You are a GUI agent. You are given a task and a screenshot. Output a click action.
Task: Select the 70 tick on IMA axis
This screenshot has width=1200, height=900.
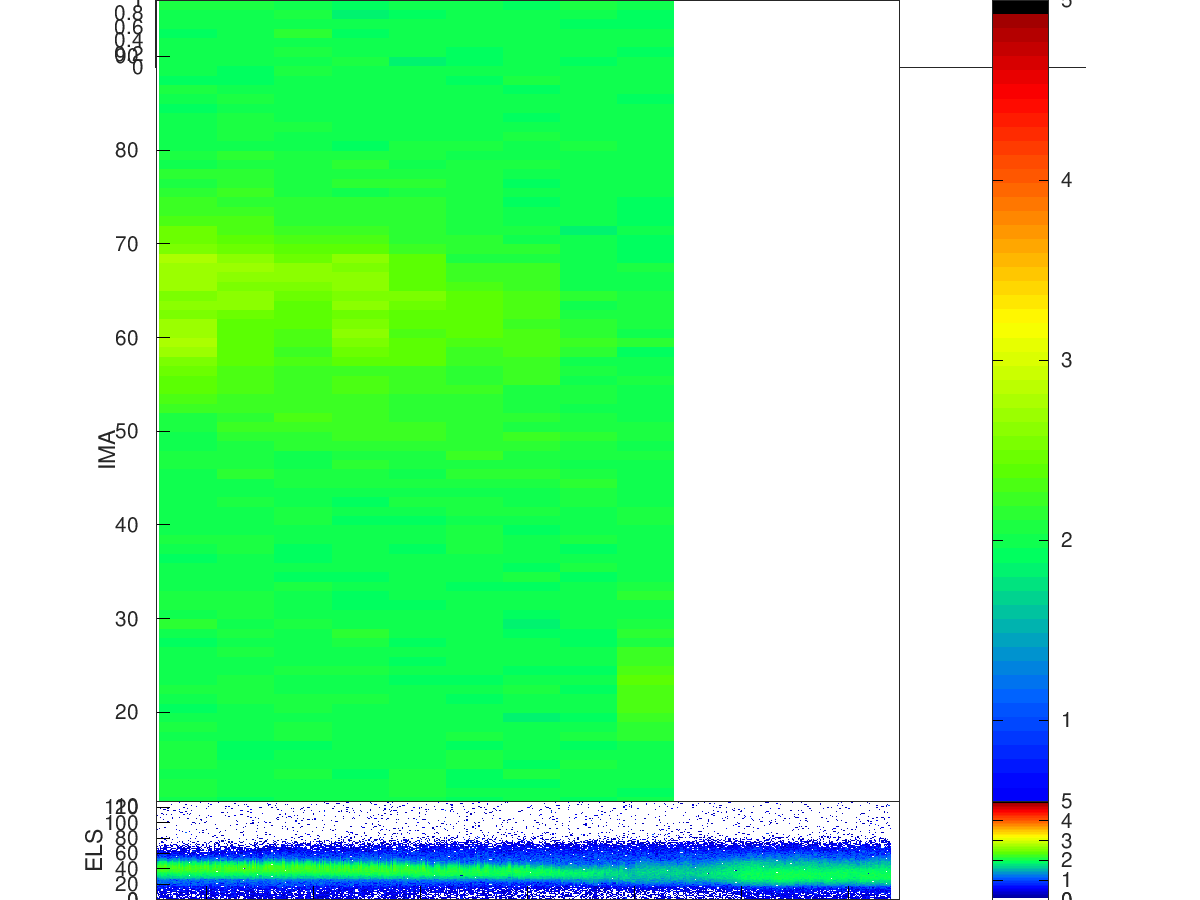(126, 244)
